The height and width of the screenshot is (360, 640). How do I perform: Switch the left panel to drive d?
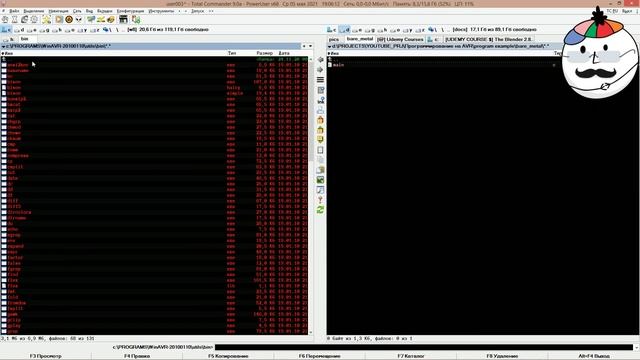click(x=20, y=30)
